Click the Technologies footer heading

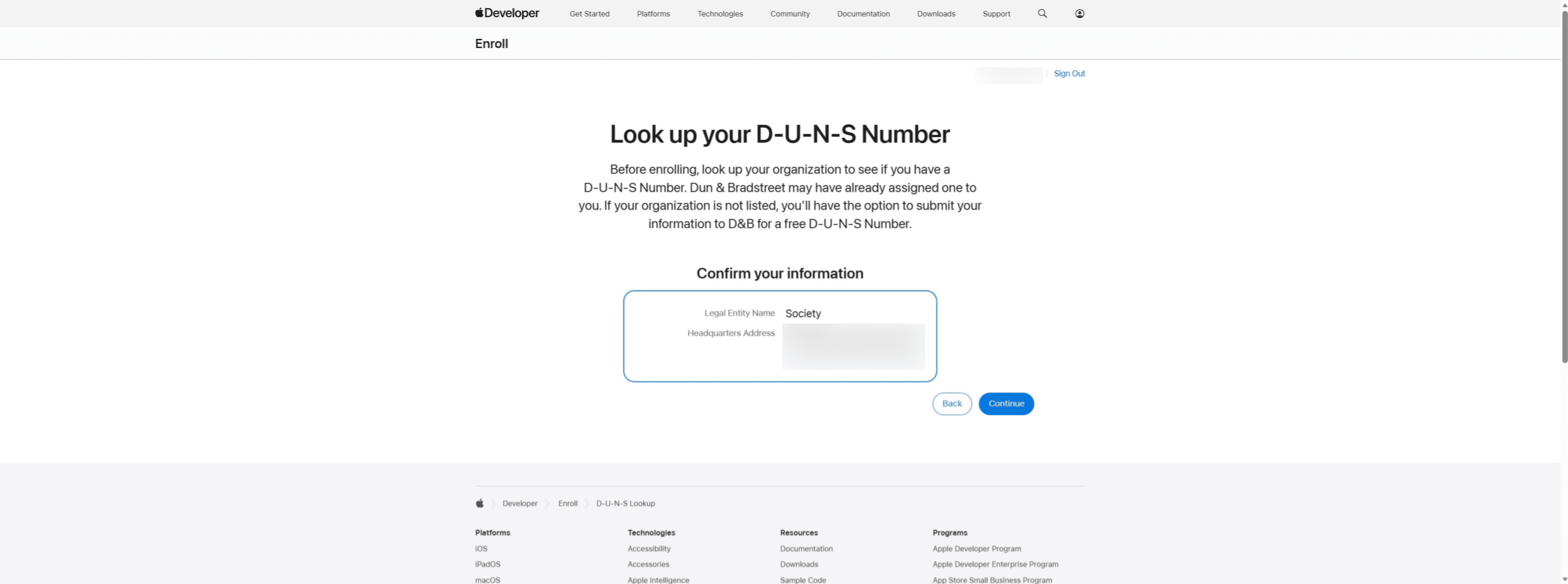[651, 532]
